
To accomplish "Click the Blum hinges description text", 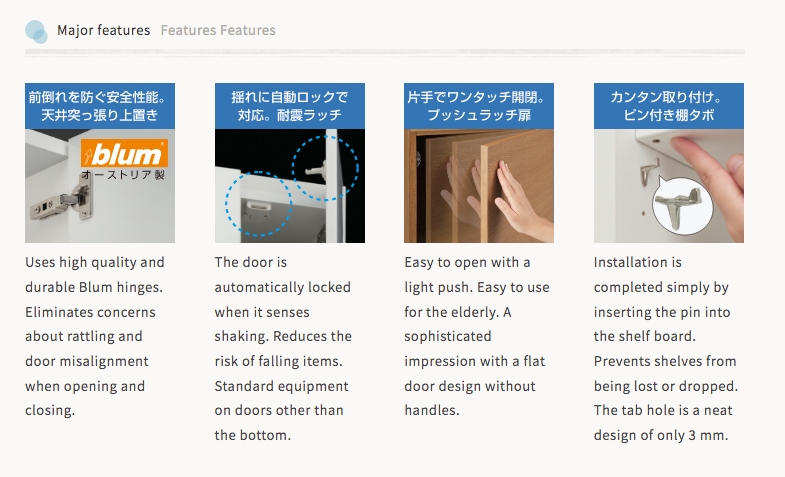I will 95,336.
